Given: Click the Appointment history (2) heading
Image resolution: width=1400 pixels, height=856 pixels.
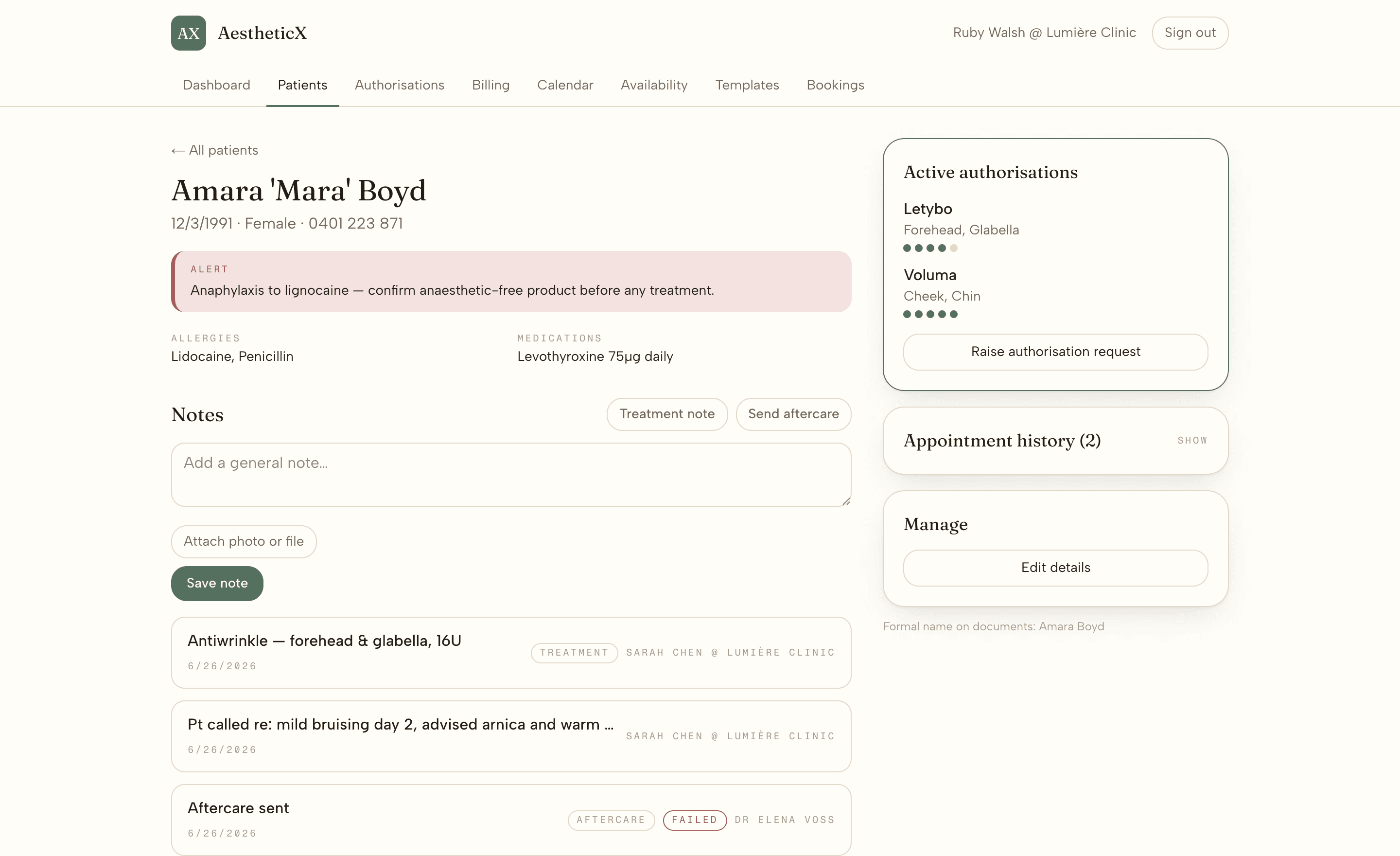Looking at the screenshot, I should 1002,441.
